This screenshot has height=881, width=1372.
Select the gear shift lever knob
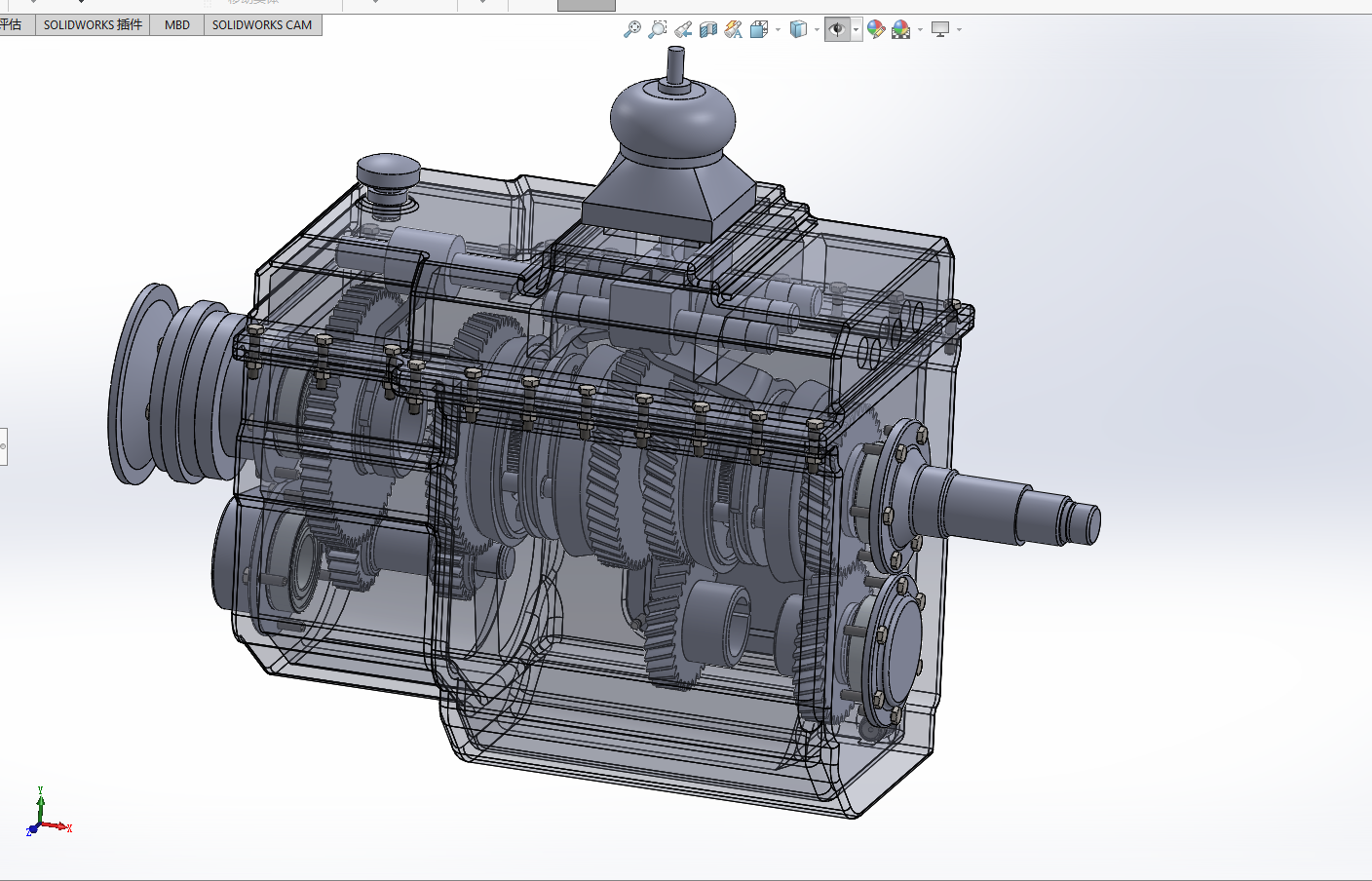[672, 119]
